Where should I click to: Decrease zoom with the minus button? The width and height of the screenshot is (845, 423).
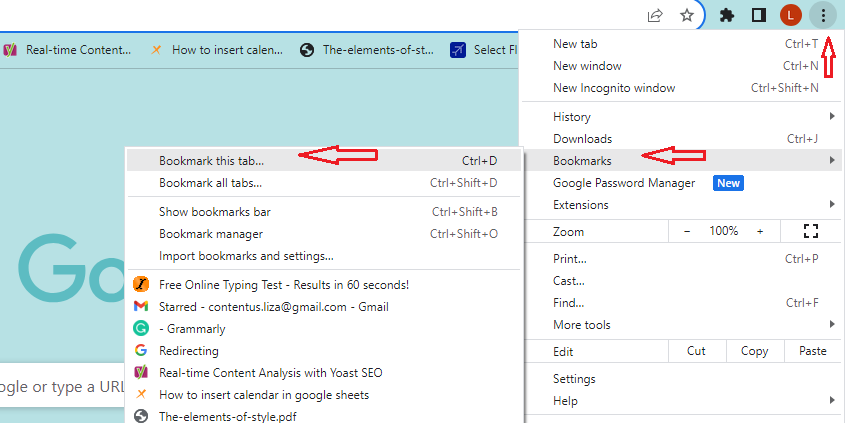click(x=687, y=231)
